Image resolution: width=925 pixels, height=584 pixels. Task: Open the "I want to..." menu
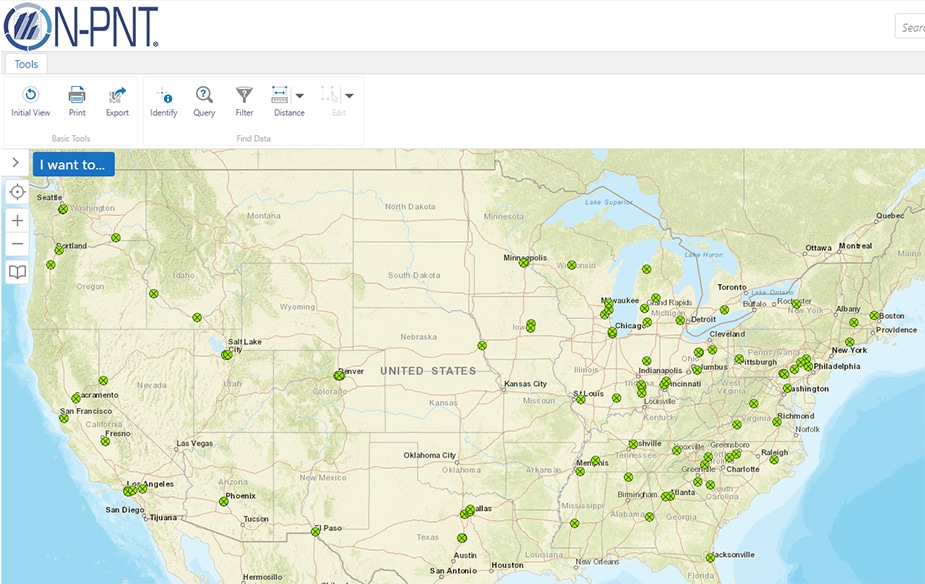pyautogui.click(x=73, y=164)
